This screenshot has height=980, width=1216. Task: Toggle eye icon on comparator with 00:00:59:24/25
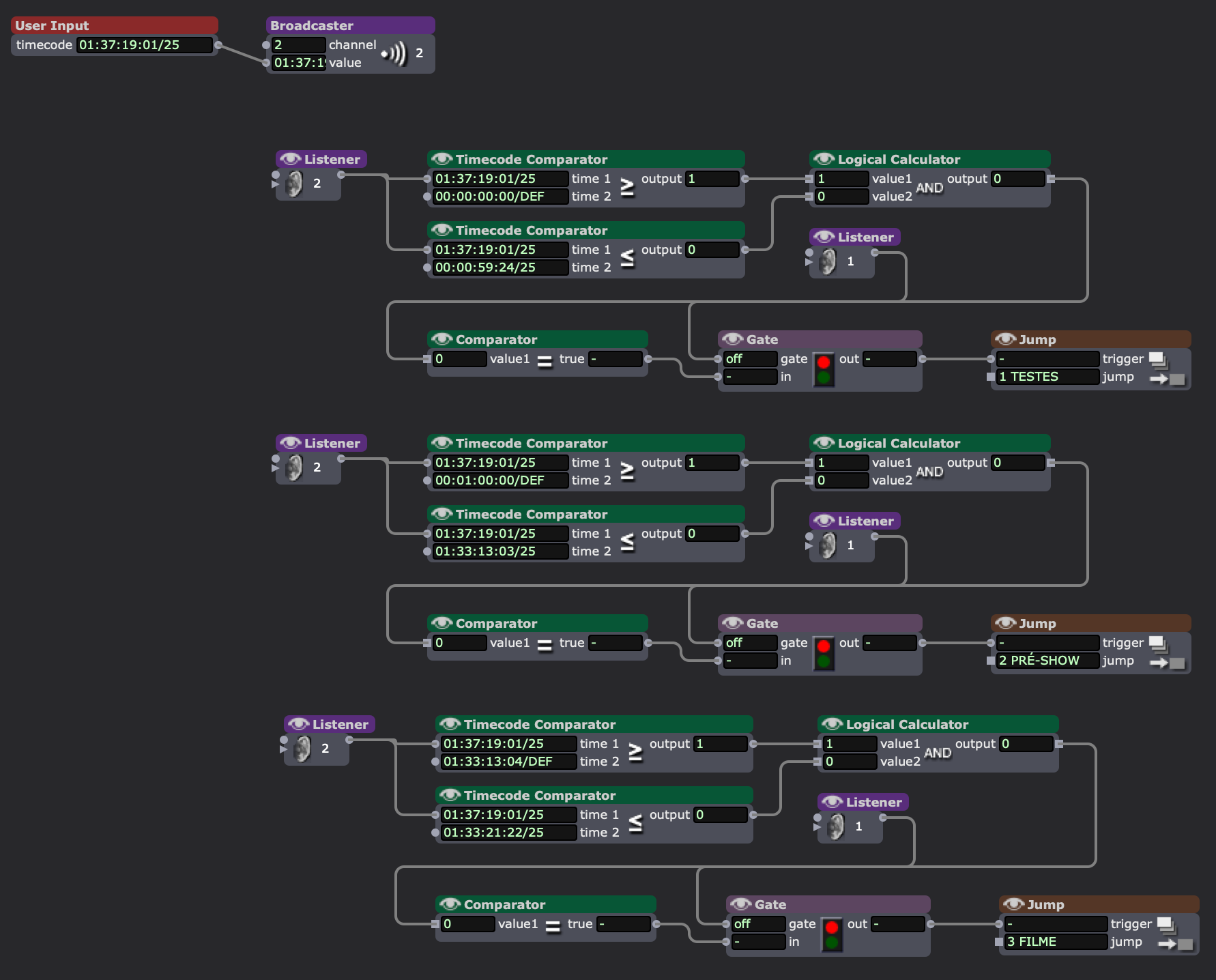(441, 230)
